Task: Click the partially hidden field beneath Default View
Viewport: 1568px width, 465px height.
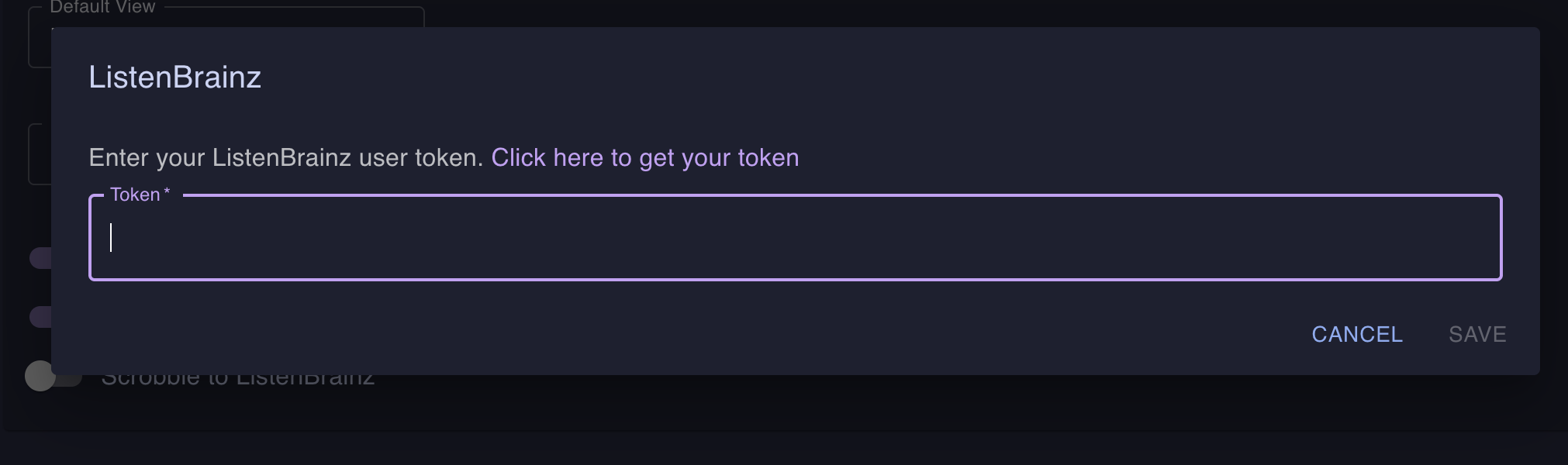Action: (39, 153)
